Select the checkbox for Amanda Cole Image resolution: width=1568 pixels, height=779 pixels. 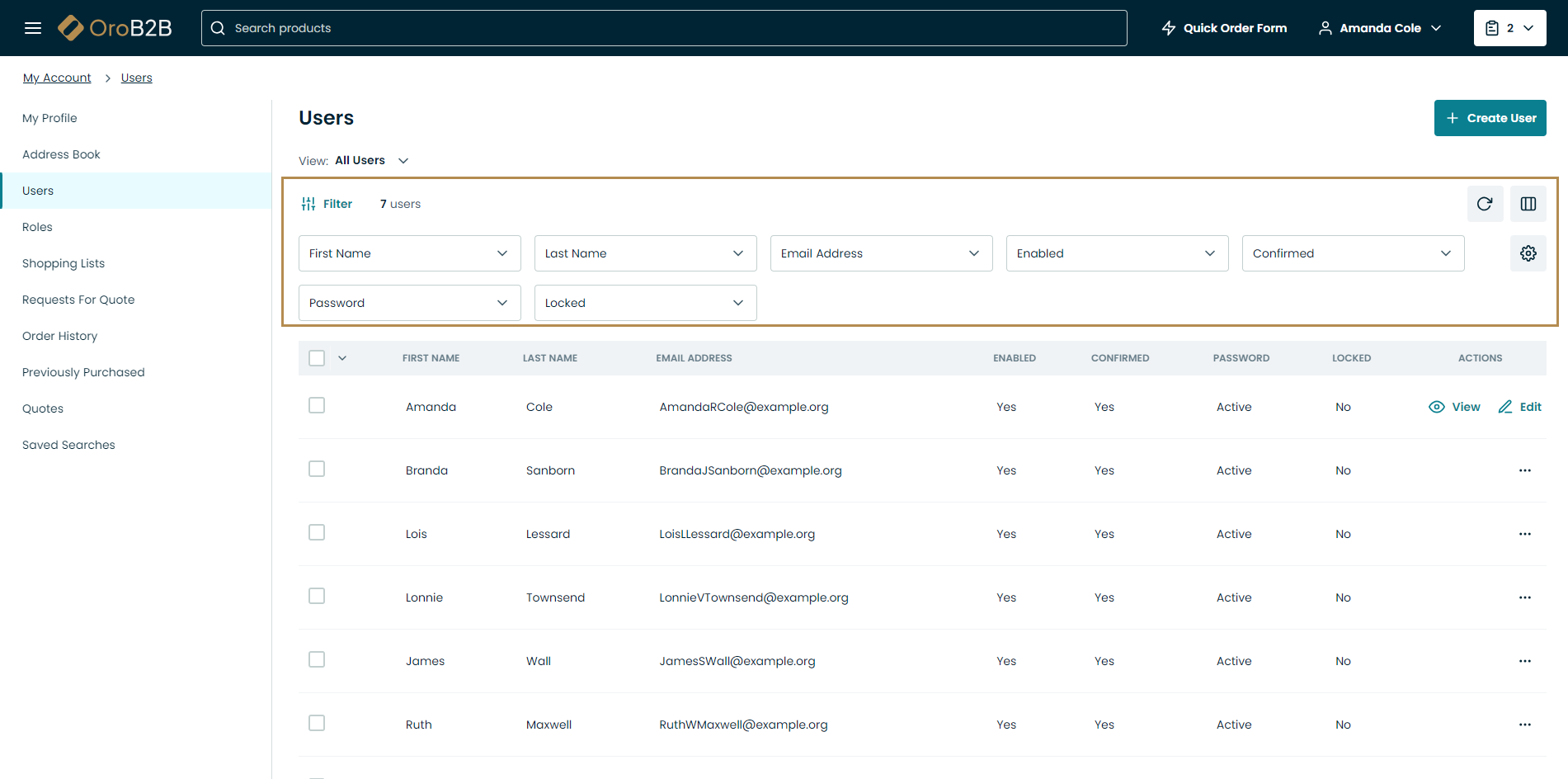click(317, 405)
